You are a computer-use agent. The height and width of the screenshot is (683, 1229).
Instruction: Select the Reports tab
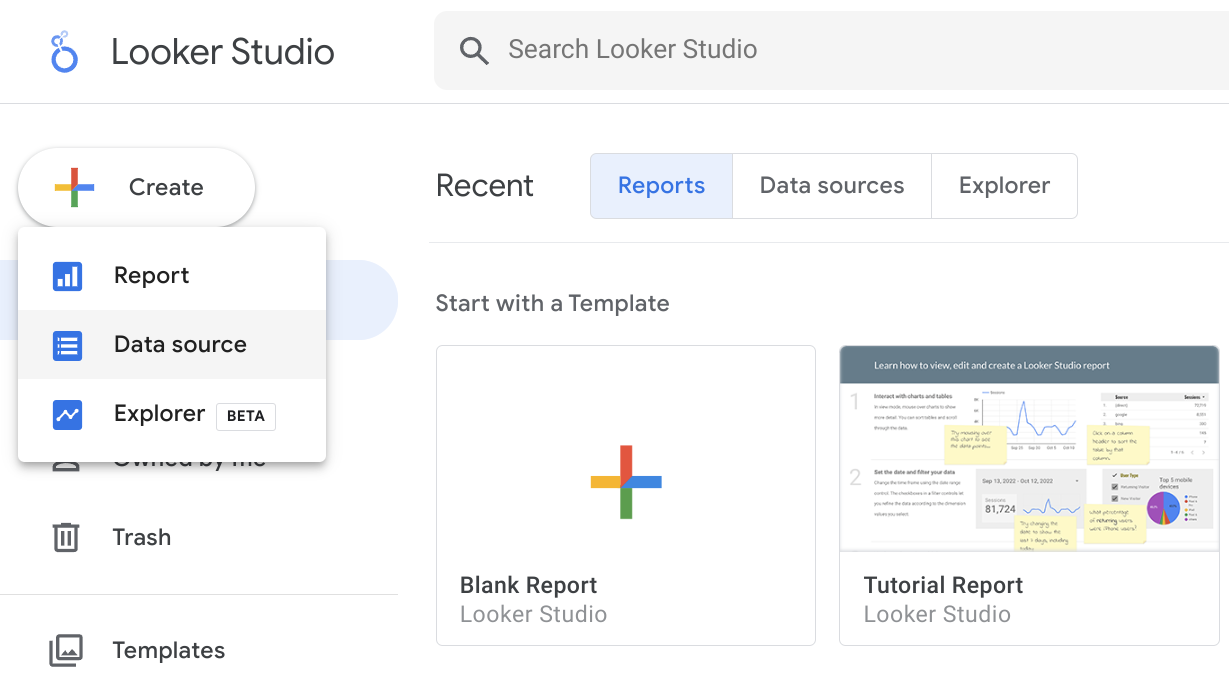click(660, 186)
